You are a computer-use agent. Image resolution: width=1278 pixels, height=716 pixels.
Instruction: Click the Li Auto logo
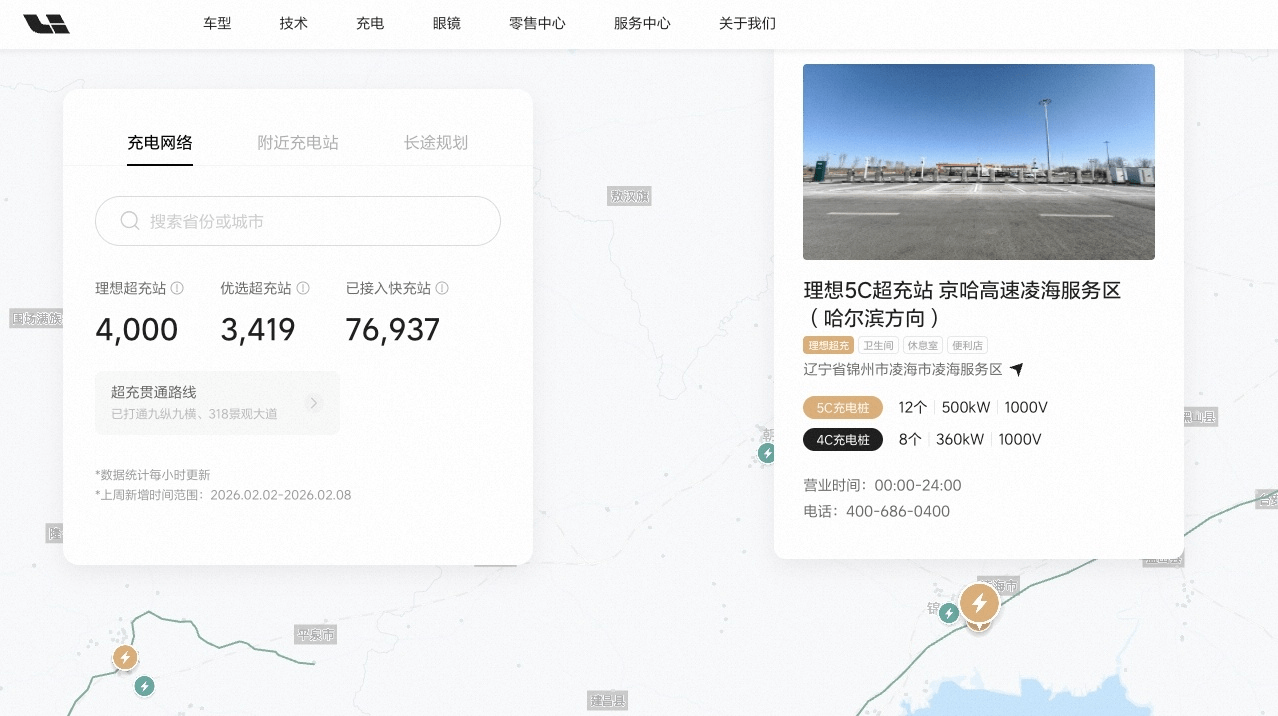tap(46, 24)
